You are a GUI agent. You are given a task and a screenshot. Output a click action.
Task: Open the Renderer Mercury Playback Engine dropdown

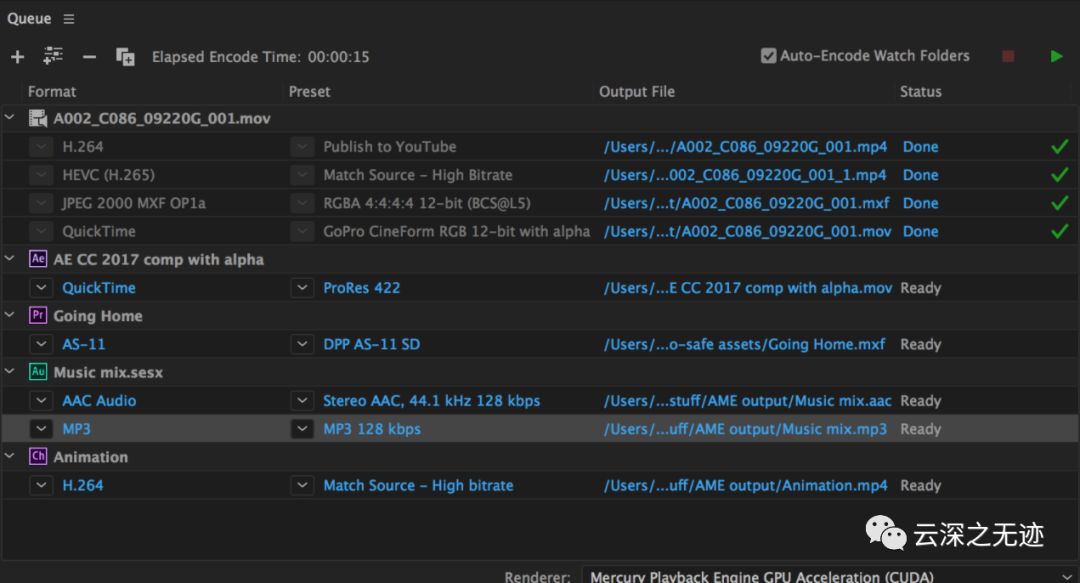829,575
